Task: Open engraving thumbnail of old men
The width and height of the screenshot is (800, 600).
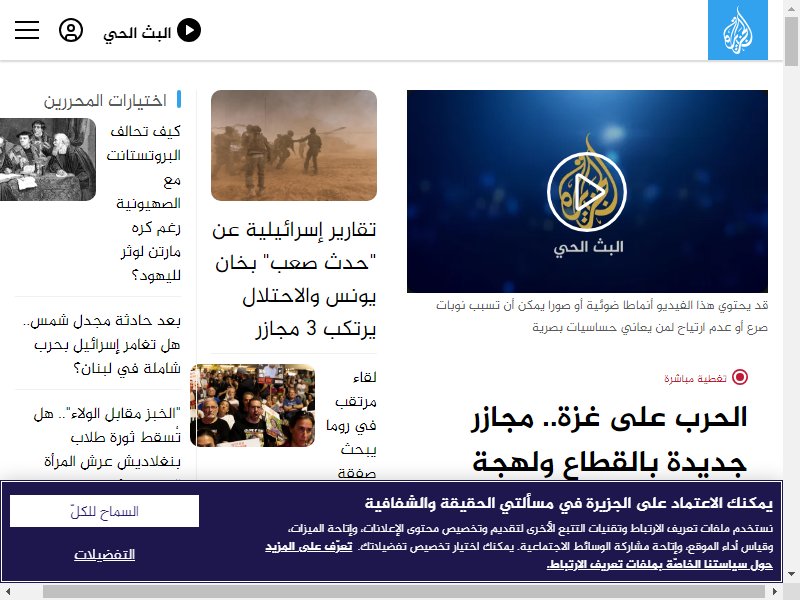Action: 48,159
